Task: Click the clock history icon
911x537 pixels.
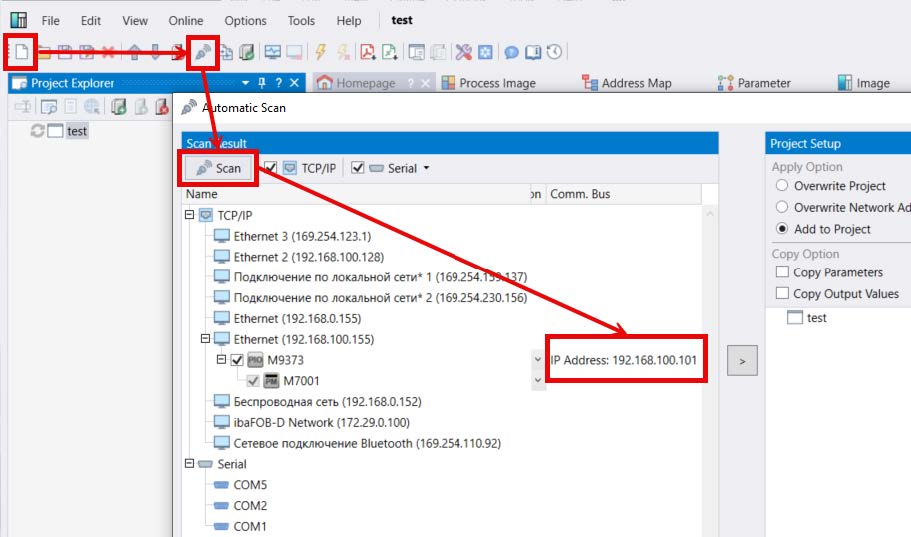Action: click(554, 52)
